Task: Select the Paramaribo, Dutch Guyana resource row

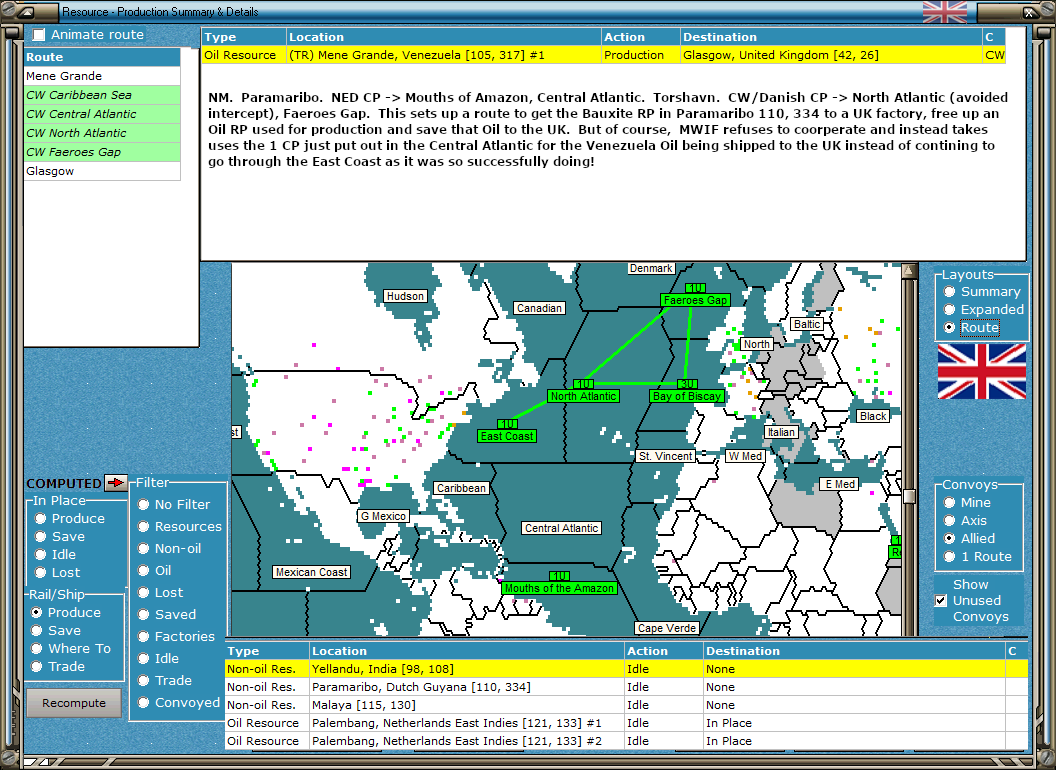Action: [x=626, y=686]
